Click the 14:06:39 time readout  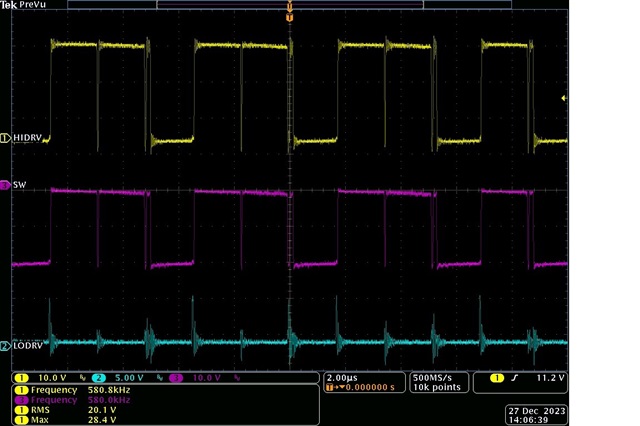click(x=528, y=420)
